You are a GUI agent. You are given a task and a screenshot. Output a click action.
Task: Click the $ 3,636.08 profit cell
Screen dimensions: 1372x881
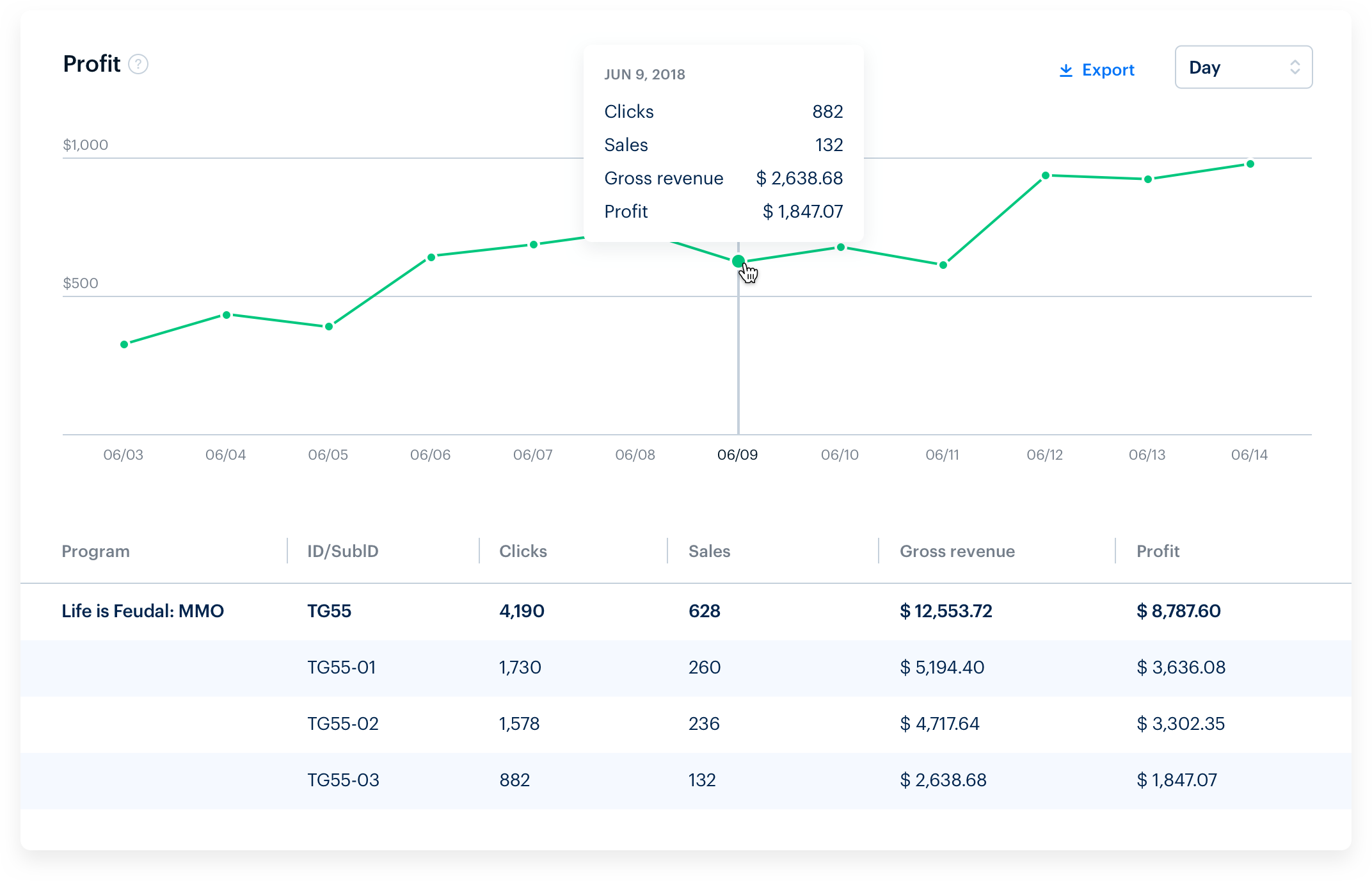point(1181,667)
